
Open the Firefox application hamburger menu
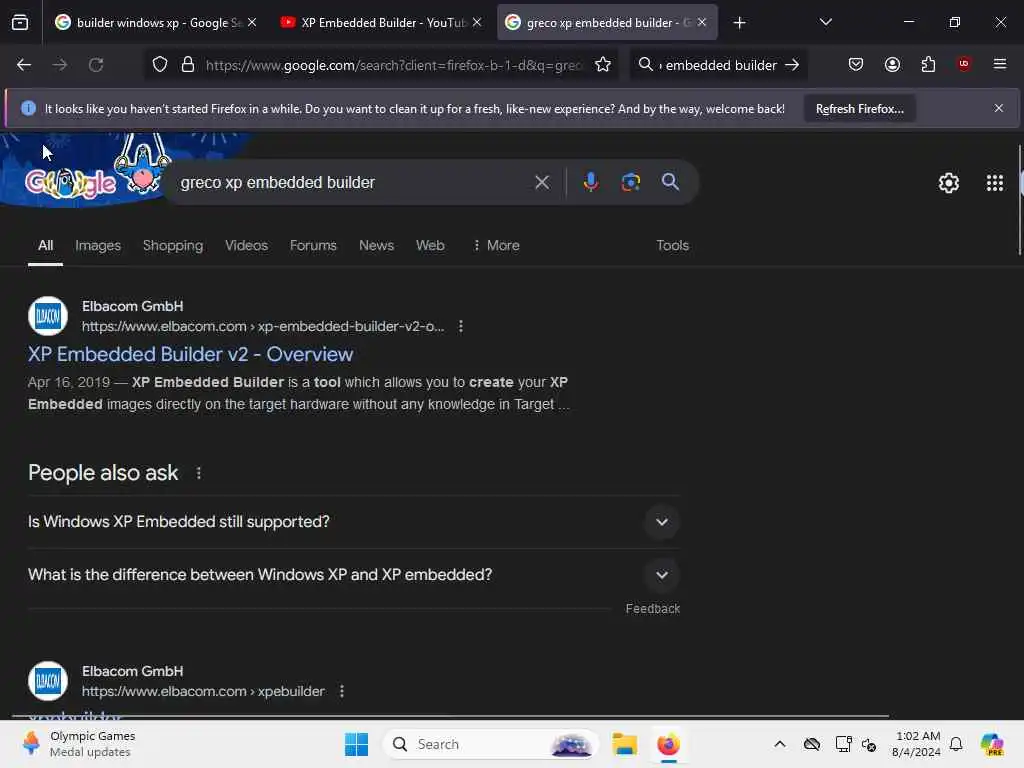pyautogui.click(x=1000, y=64)
